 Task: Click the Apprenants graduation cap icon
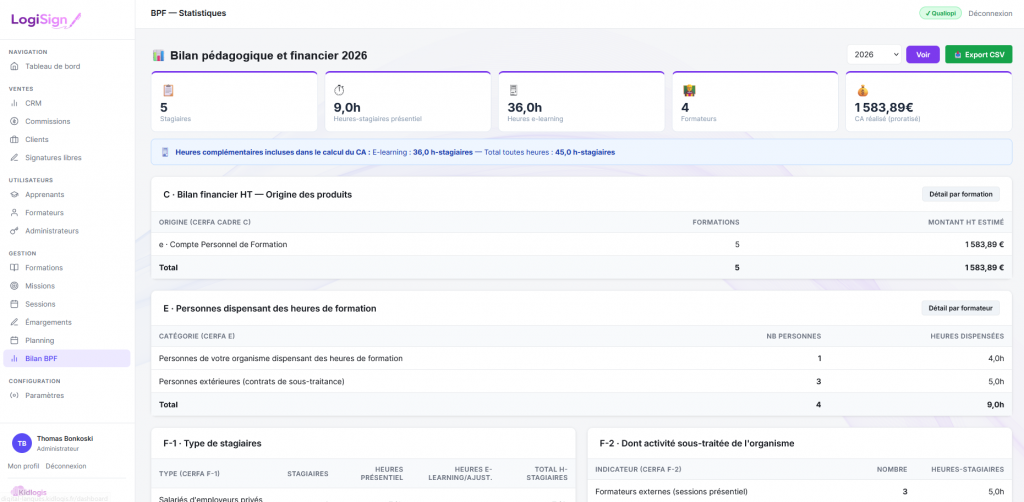point(14,194)
